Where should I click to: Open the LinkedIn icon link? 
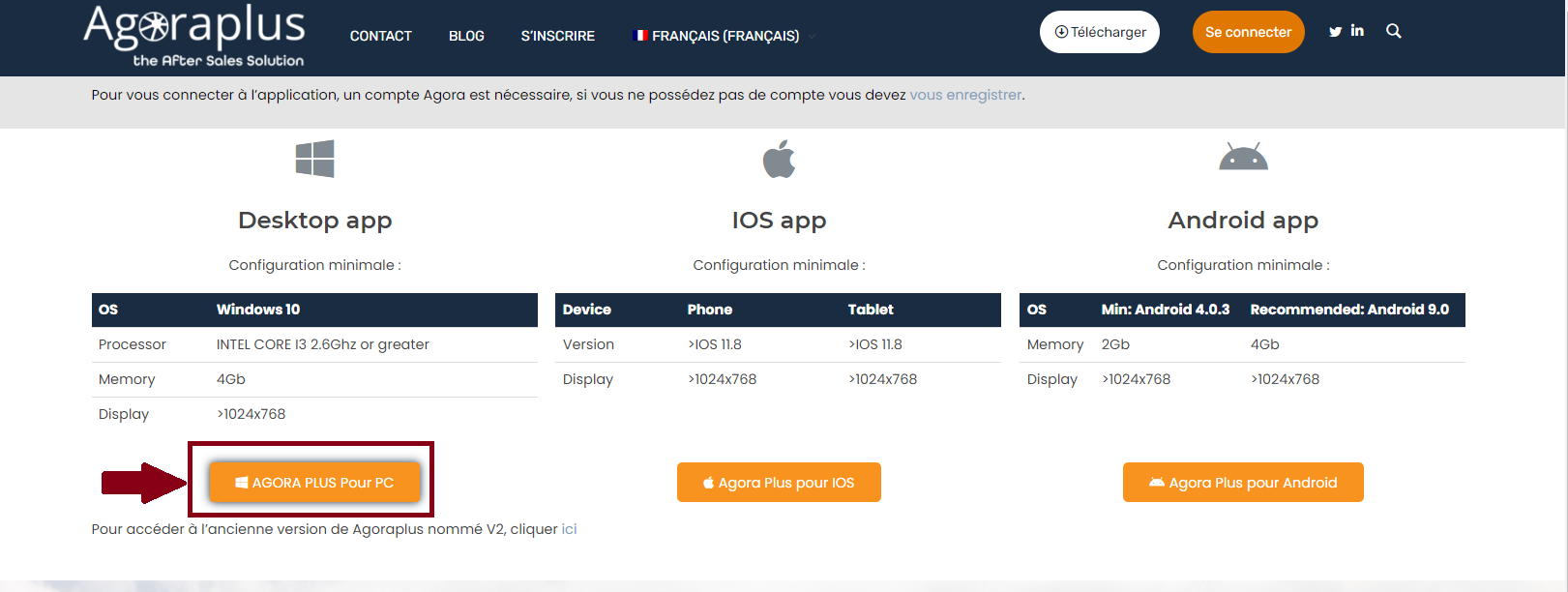(x=1357, y=31)
